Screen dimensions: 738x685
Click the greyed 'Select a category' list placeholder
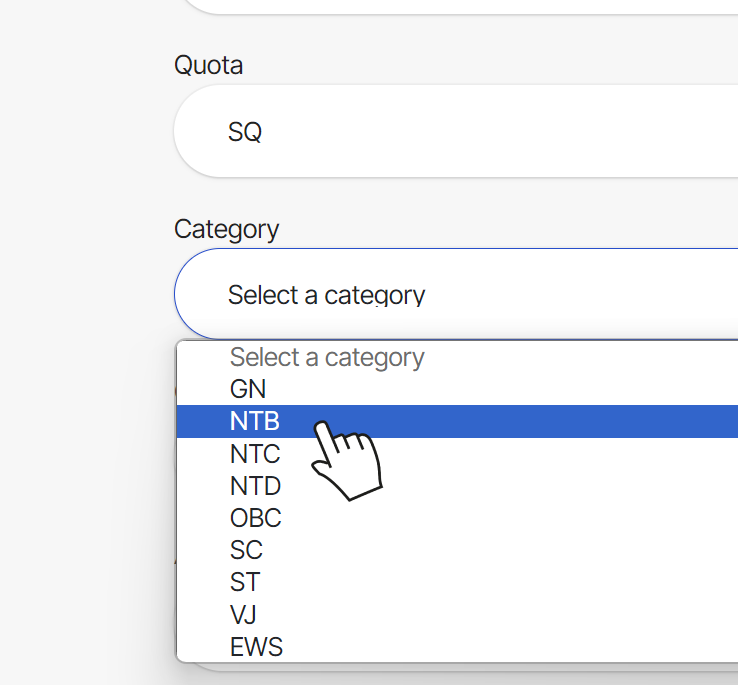point(327,357)
